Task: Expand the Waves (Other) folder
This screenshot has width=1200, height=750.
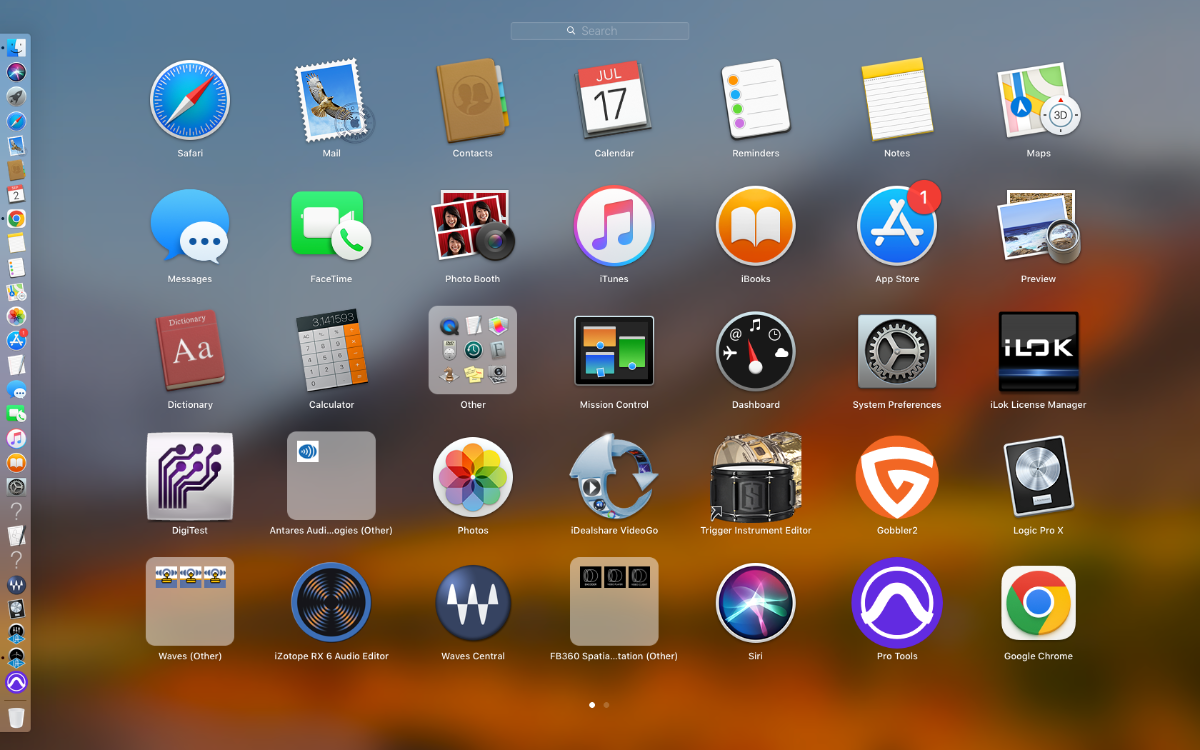Action: point(190,603)
